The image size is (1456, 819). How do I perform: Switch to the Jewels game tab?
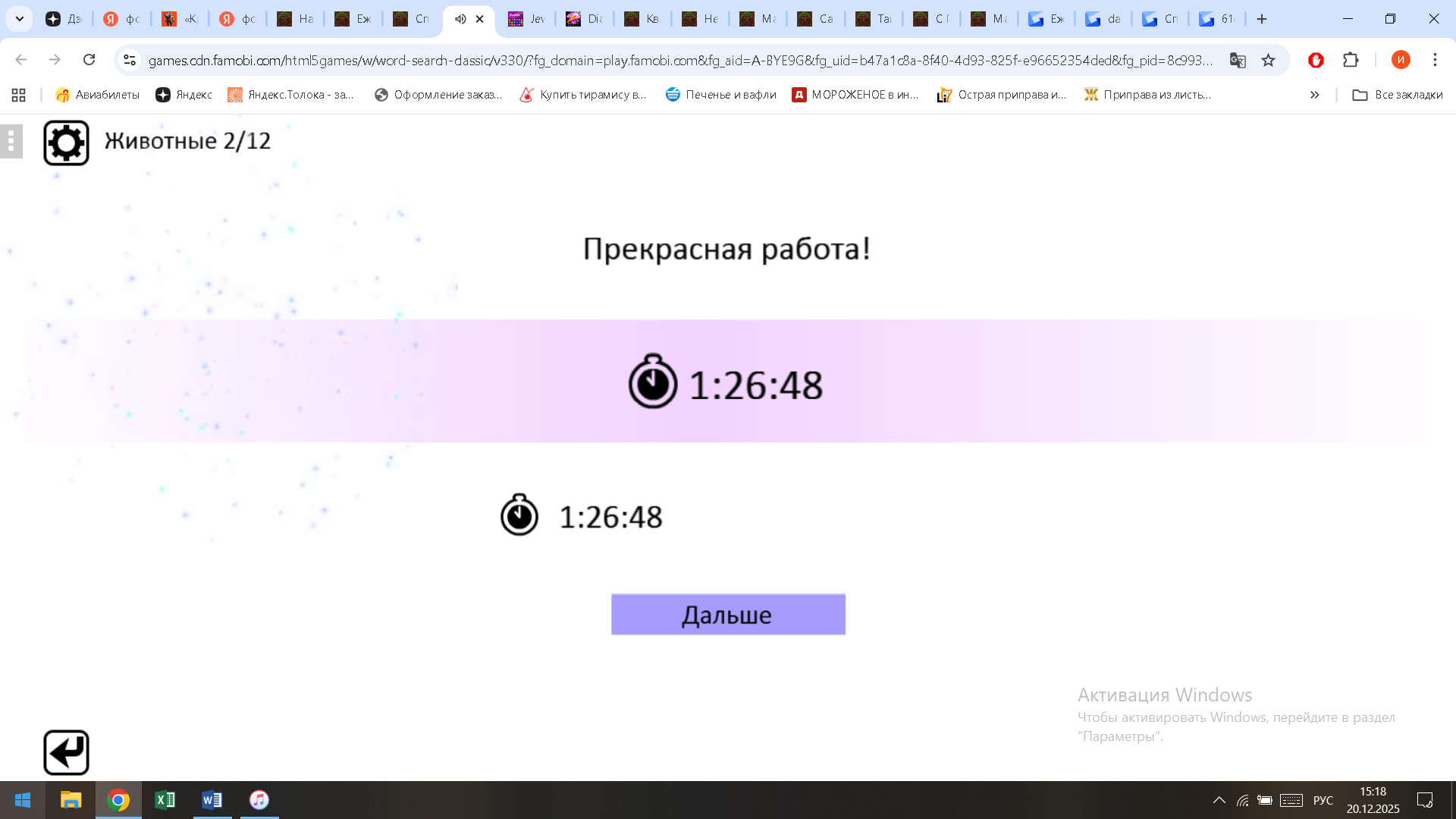pos(526,18)
